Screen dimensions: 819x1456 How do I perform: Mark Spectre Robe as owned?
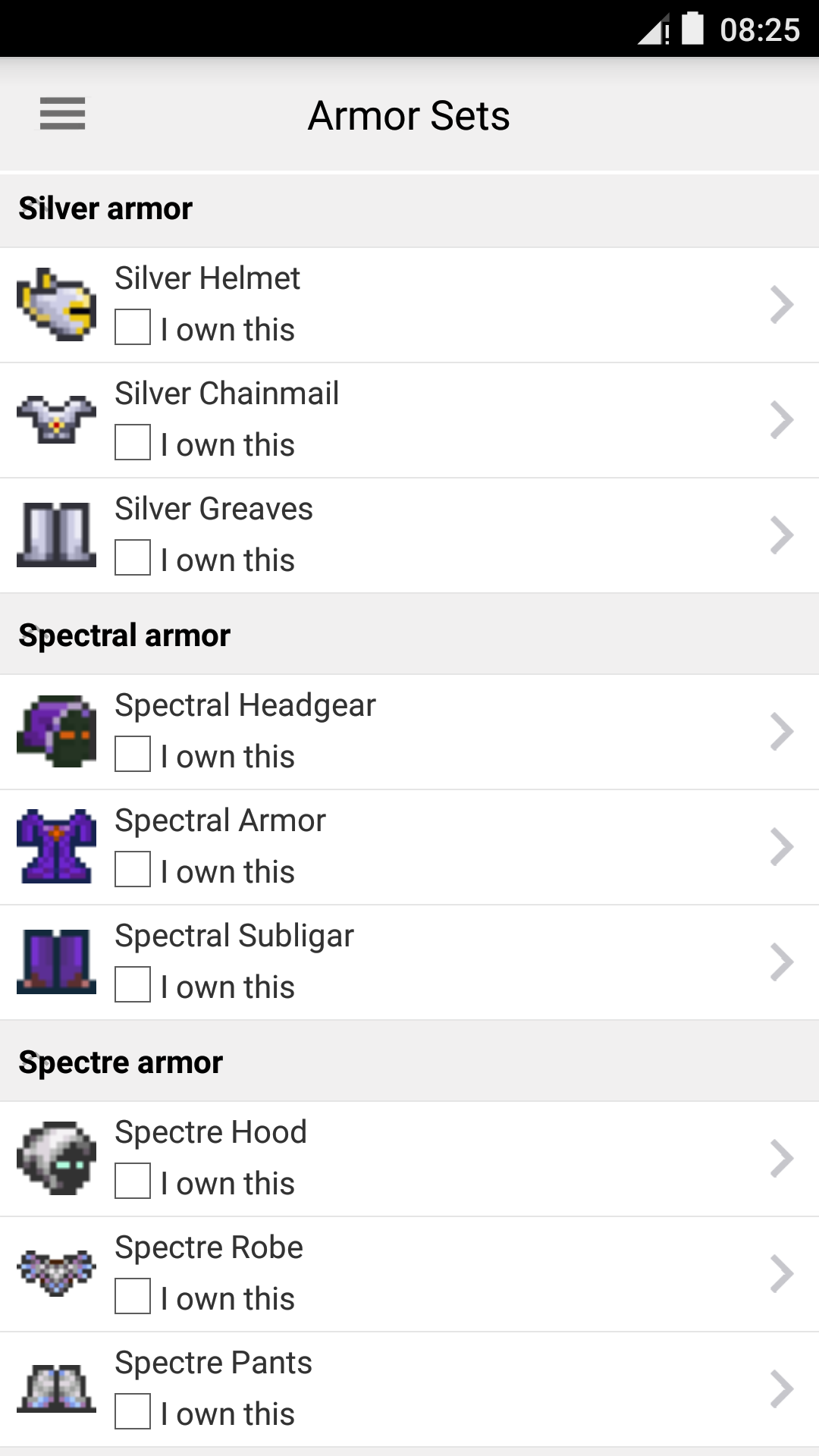click(x=133, y=1298)
